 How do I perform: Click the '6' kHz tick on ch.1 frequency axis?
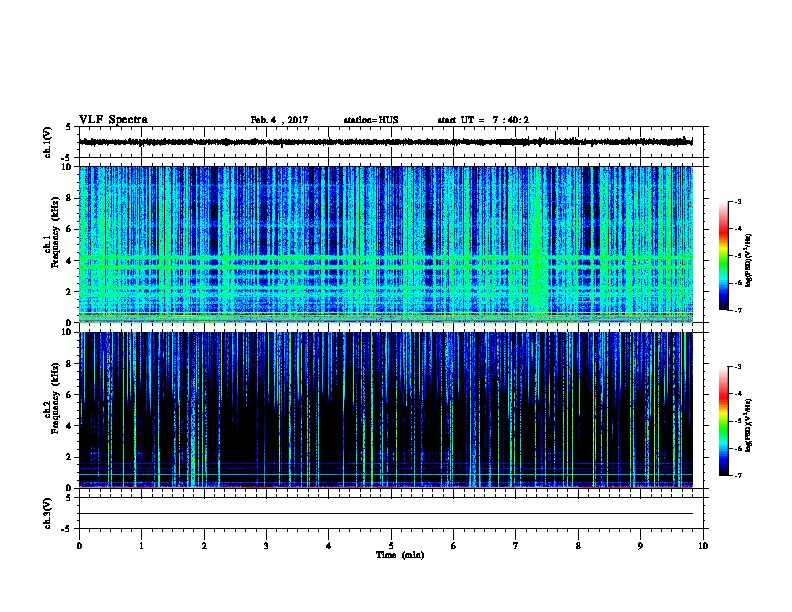pos(69,229)
